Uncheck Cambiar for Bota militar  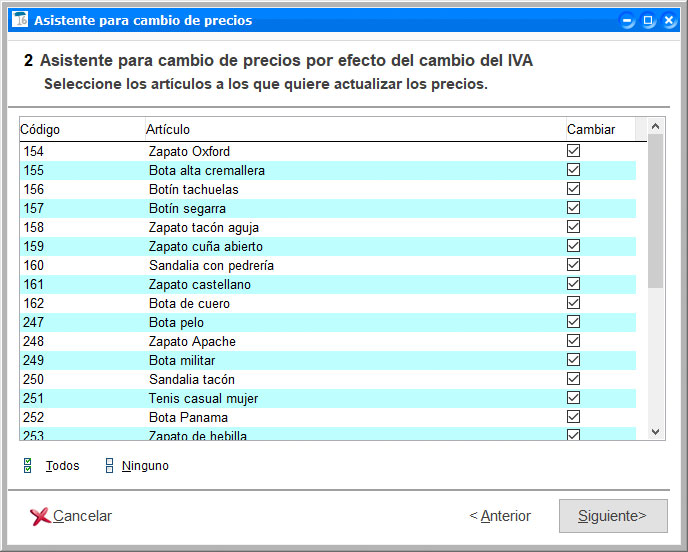(573, 360)
